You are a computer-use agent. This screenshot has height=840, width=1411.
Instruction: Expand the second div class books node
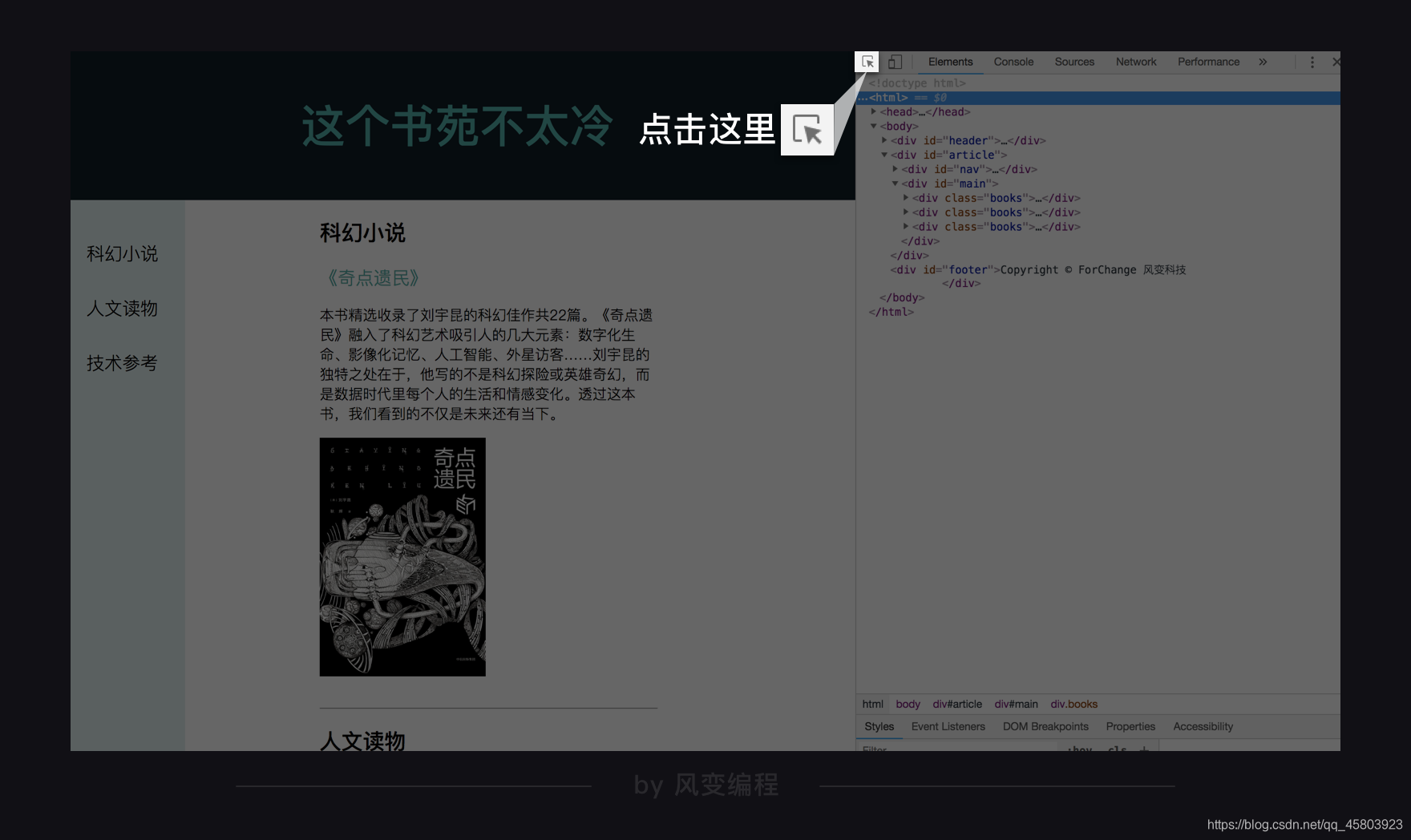[x=906, y=212]
